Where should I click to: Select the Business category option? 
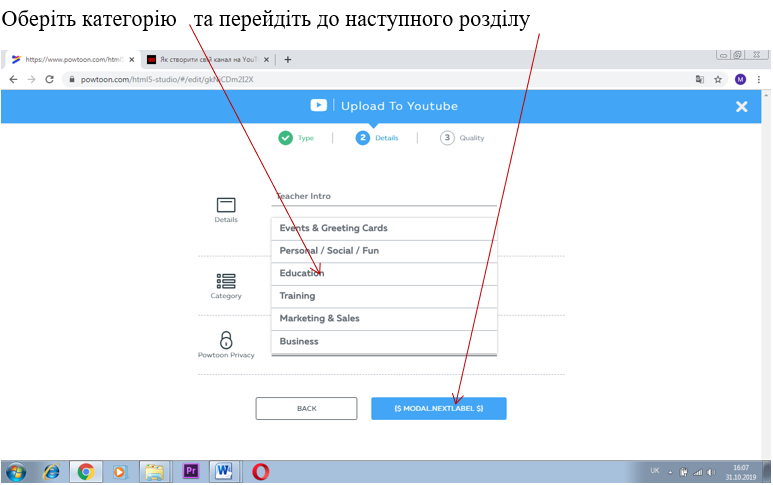pos(384,342)
